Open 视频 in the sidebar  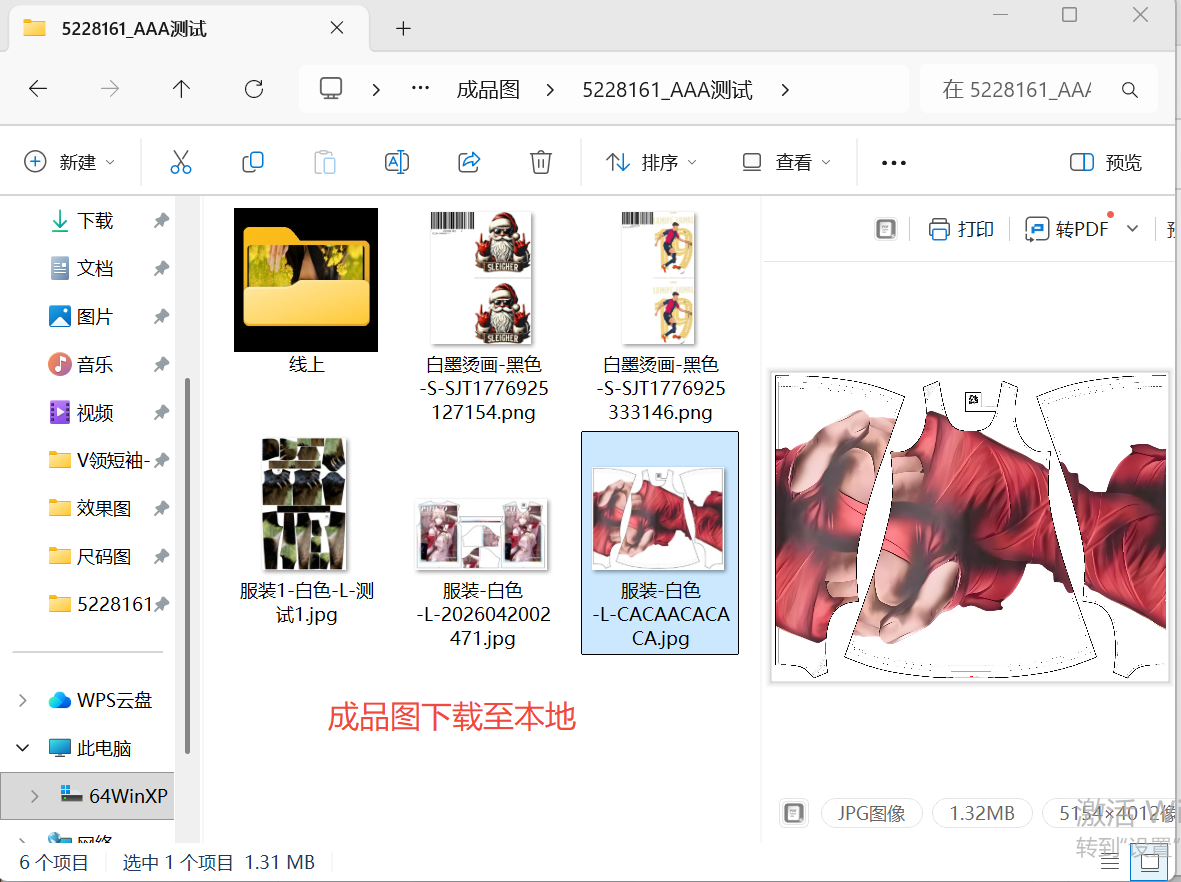(94, 413)
